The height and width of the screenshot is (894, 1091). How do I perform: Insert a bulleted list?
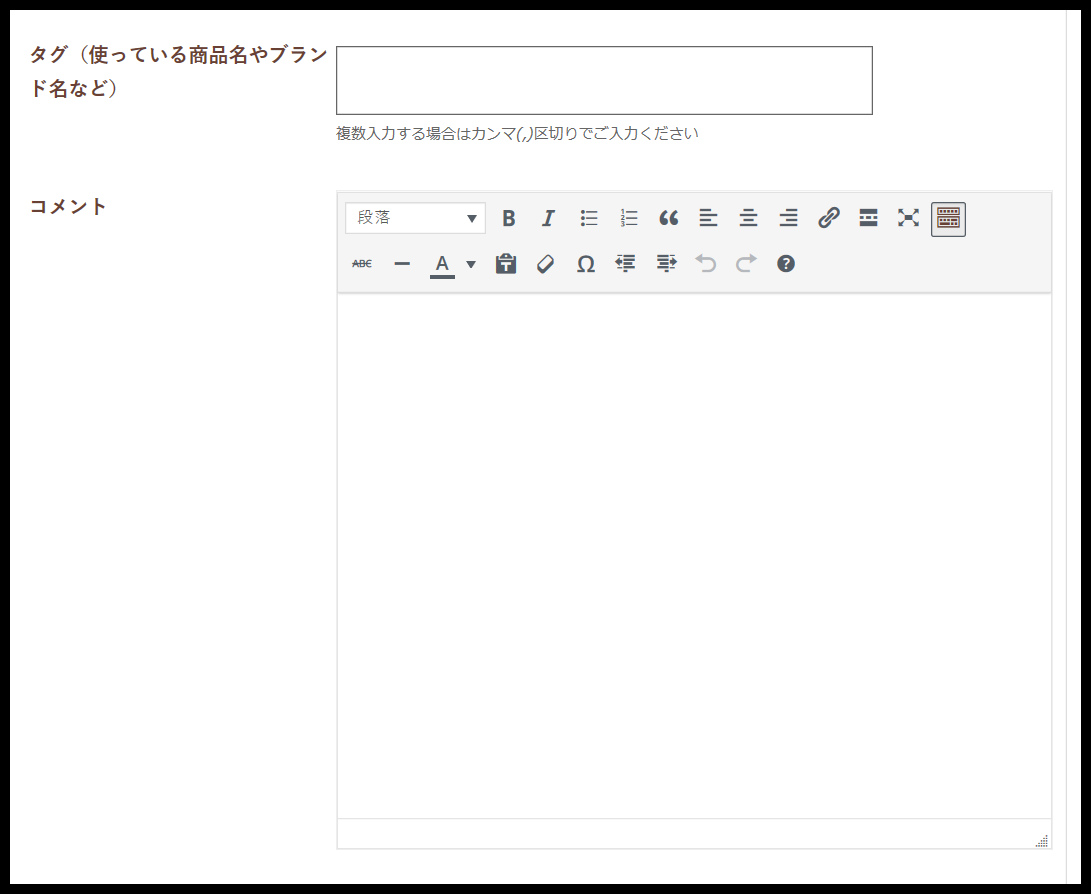tap(589, 218)
